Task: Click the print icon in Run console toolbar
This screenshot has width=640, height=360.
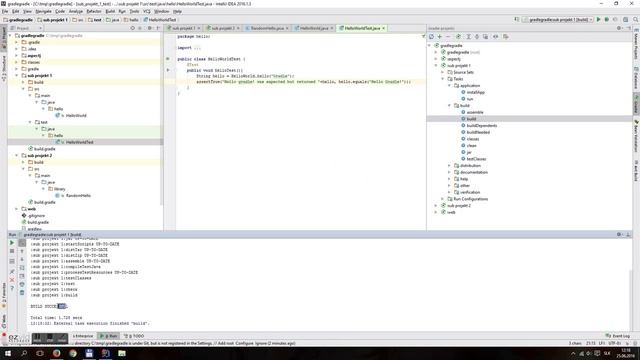Action: 22,284
